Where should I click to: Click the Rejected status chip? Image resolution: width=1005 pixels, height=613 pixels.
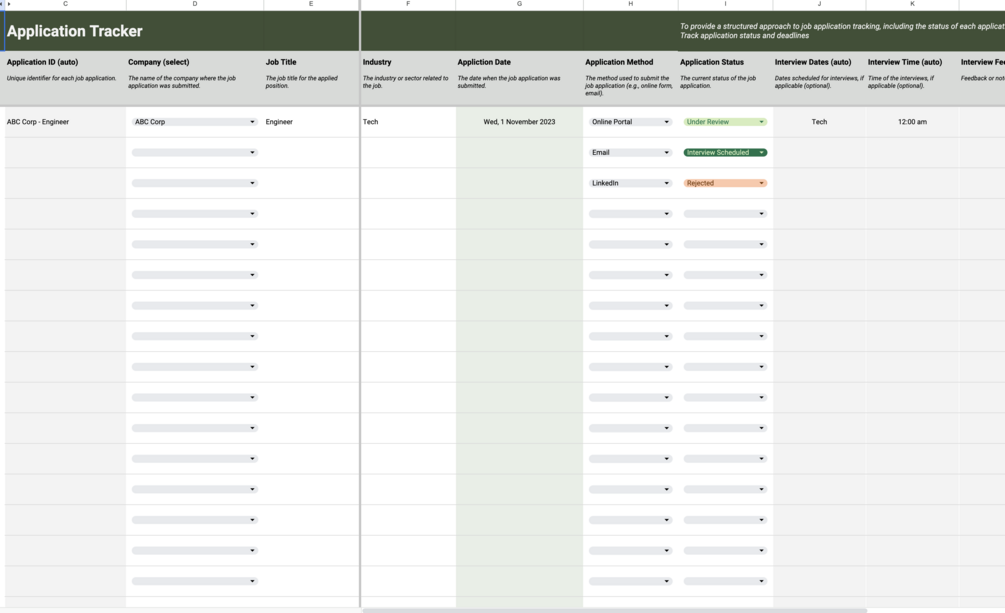725,183
